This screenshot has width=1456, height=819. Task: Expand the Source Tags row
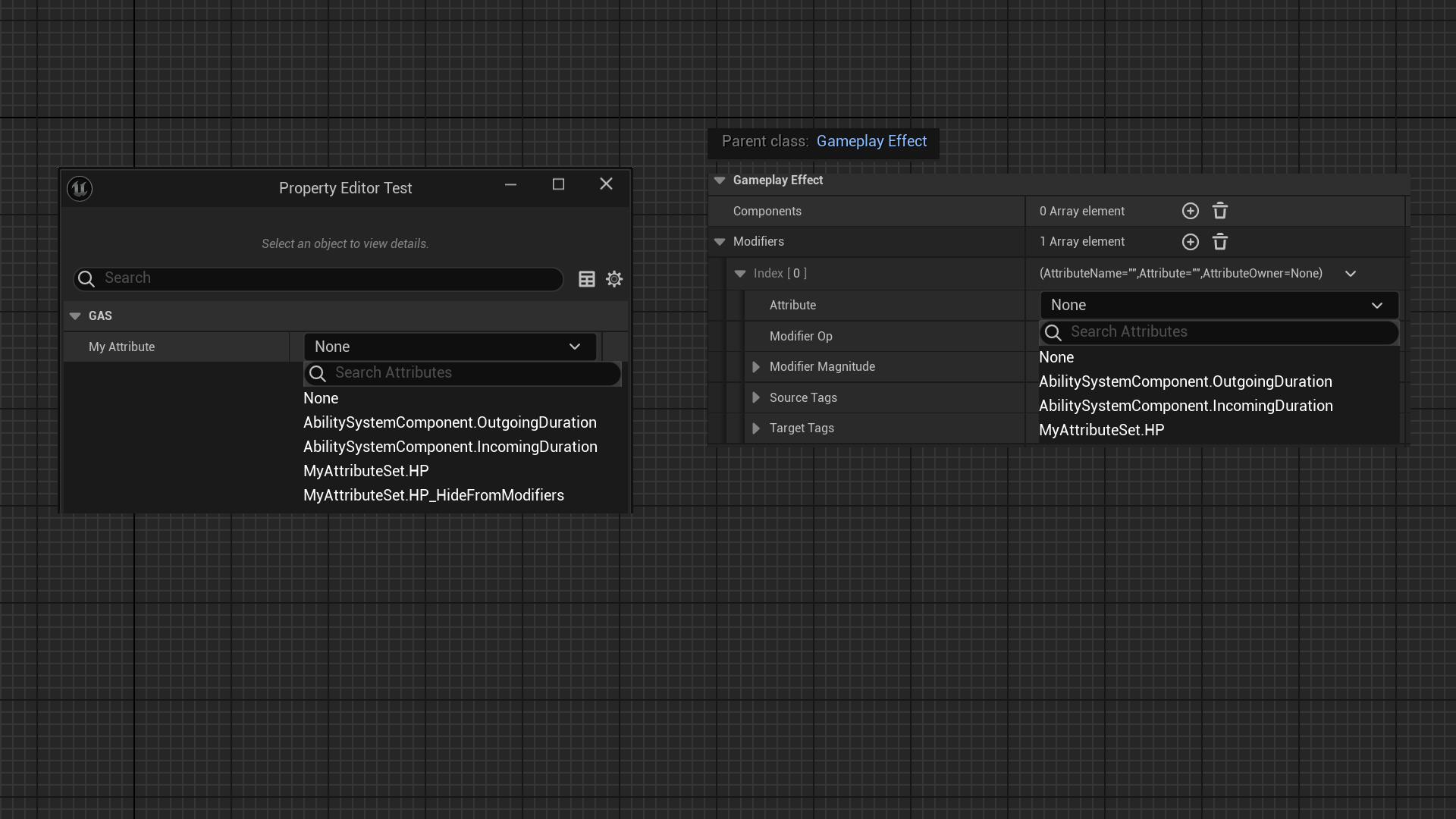(756, 398)
